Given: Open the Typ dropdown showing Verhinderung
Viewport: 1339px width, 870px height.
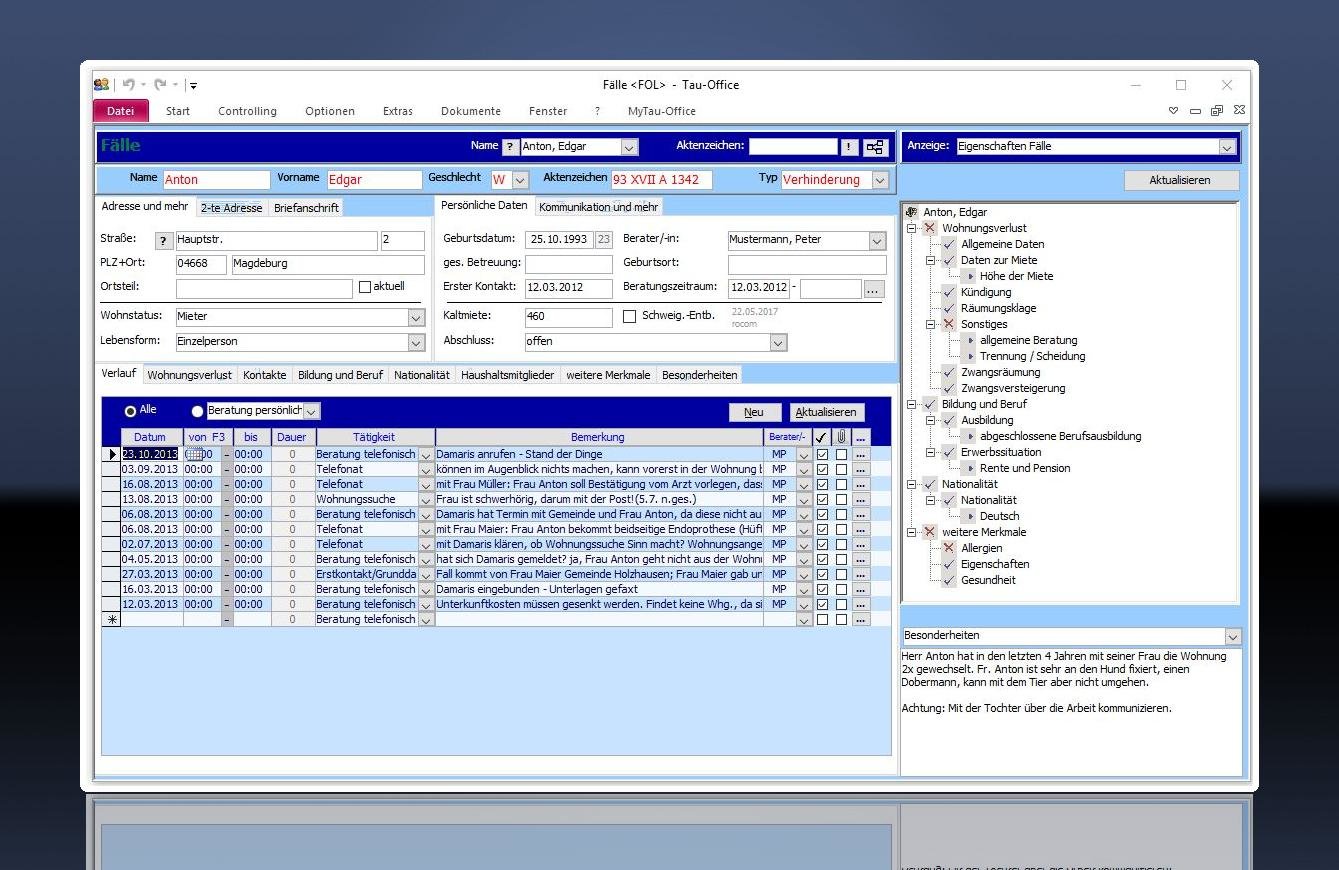Looking at the screenshot, I should [x=880, y=180].
